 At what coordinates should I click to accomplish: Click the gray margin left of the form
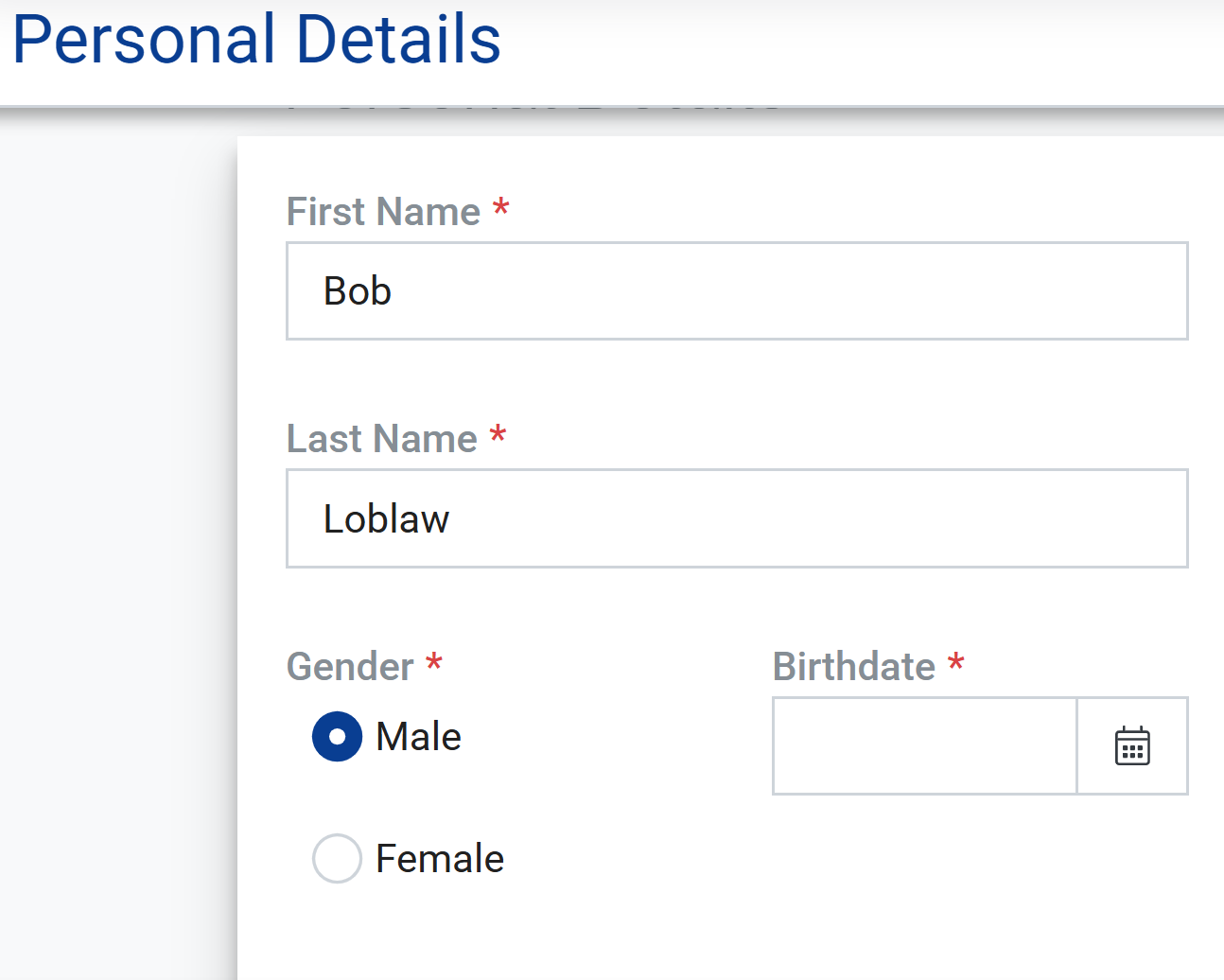click(114, 568)
